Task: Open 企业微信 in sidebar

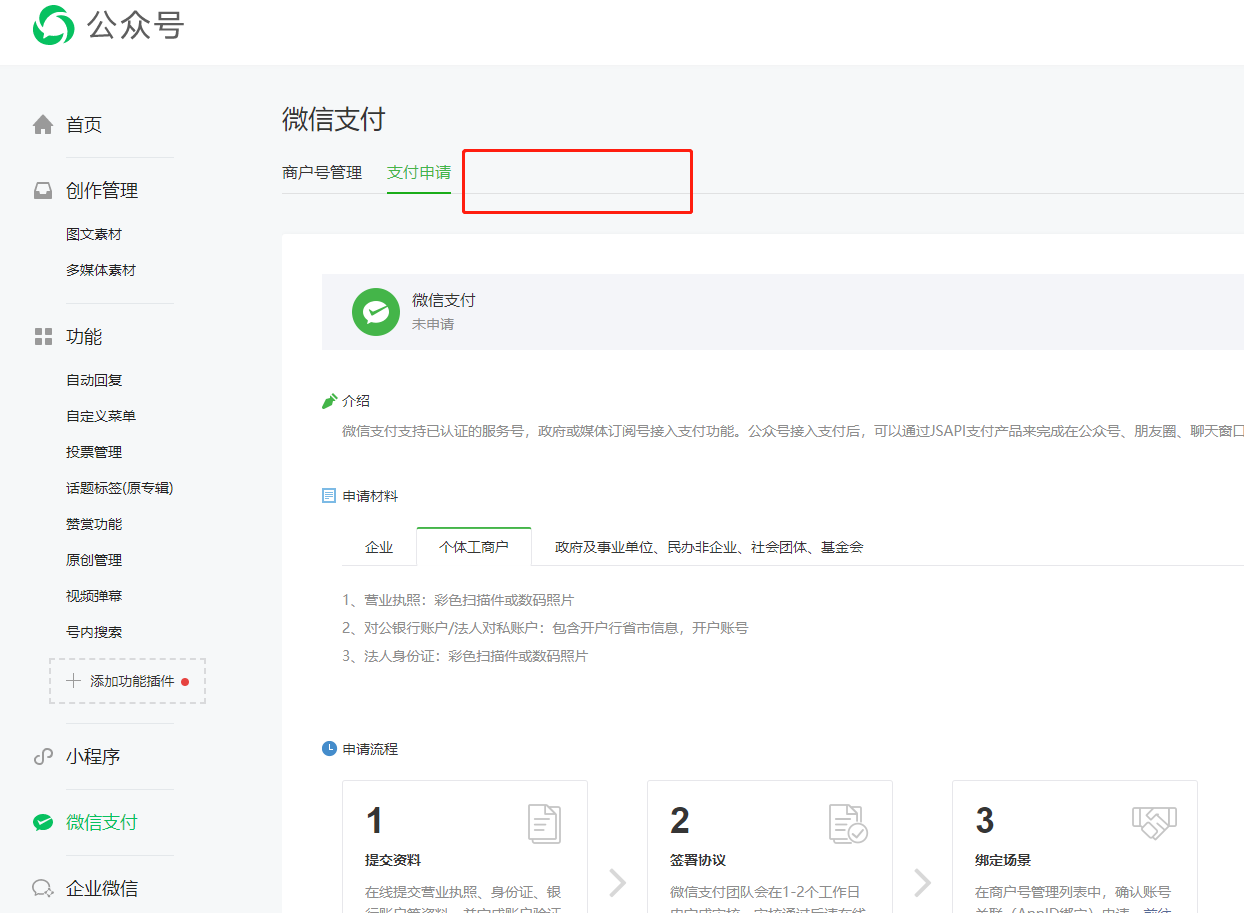Action: pos(102,889)
